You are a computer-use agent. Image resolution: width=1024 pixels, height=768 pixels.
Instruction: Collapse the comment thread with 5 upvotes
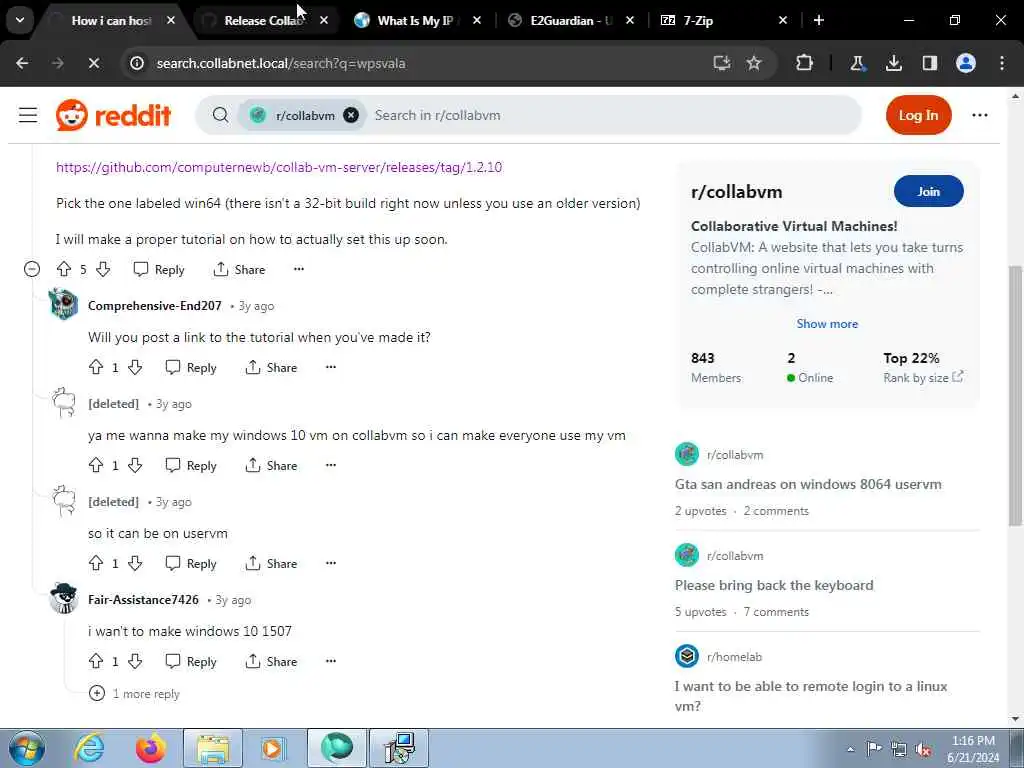tap(31, 269)
